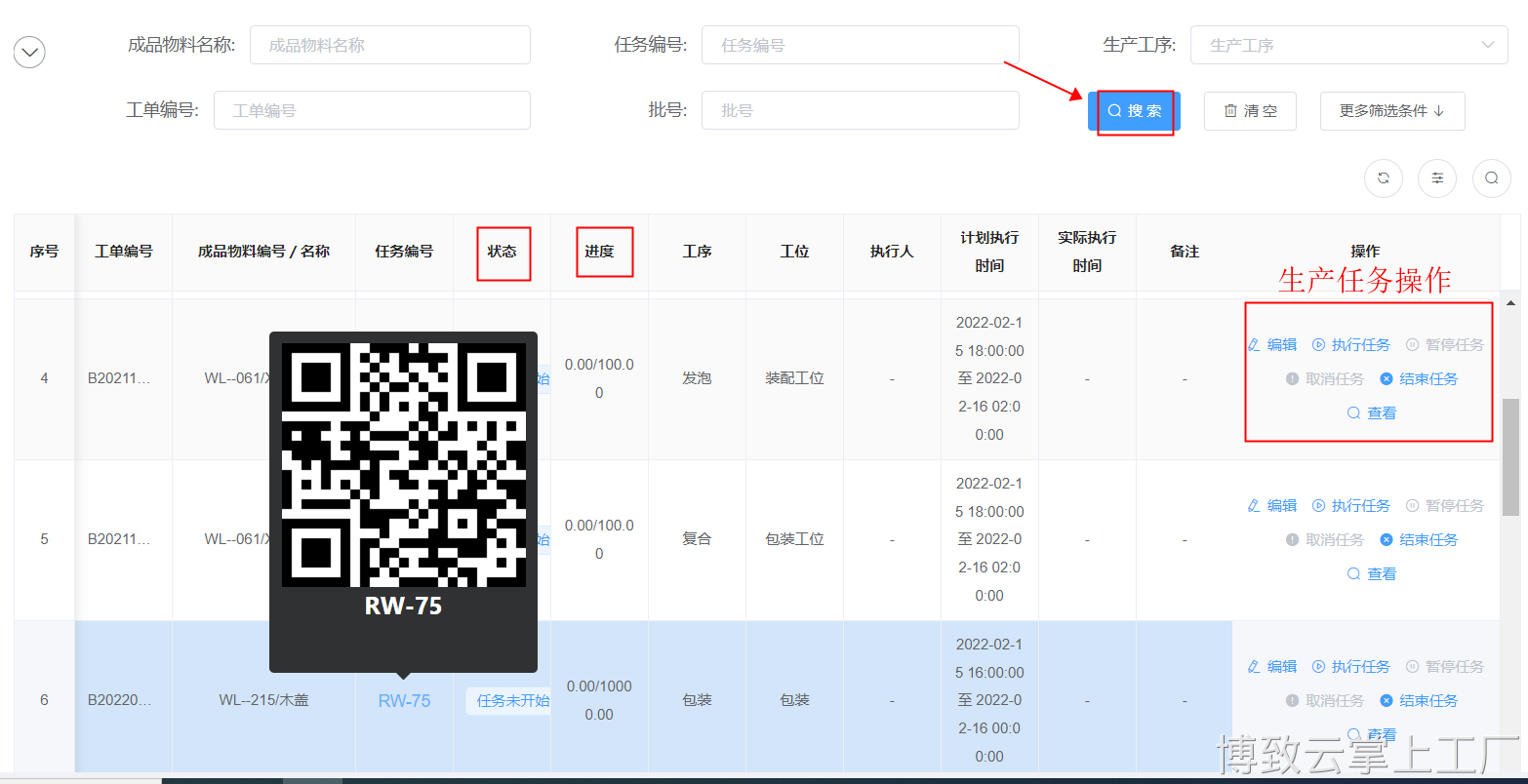
Task: Click the blue 搜索 button
Action: coord(1135,111)
